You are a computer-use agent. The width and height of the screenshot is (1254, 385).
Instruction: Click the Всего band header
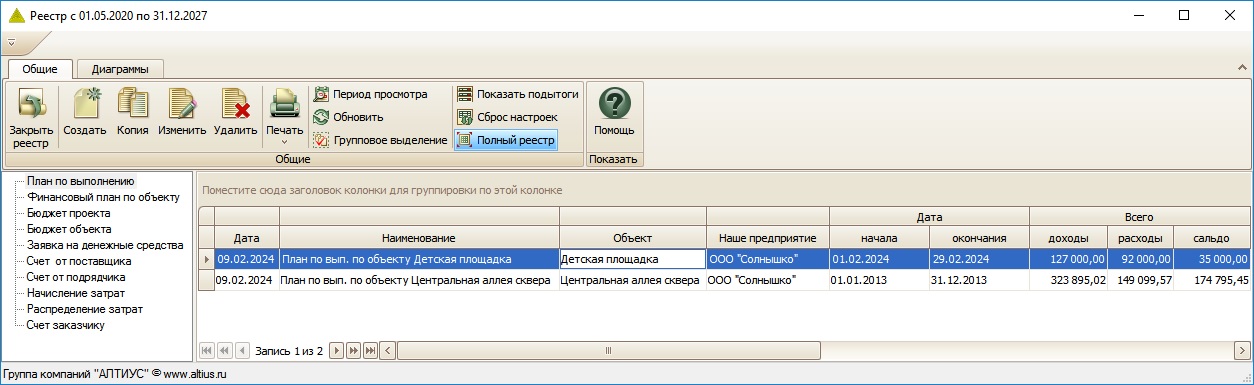[x=1139, y=217]
